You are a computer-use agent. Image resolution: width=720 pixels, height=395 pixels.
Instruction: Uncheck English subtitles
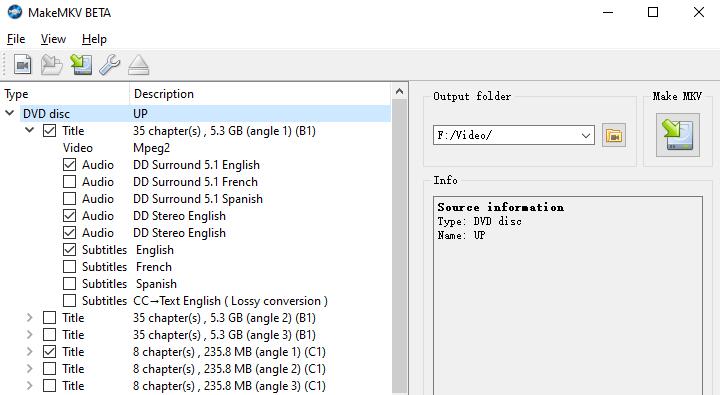(69, 250)
